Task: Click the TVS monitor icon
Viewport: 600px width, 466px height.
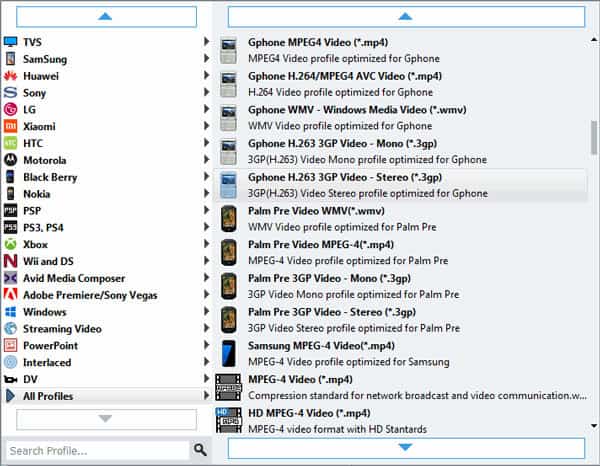Action: [x=10, y=42]
